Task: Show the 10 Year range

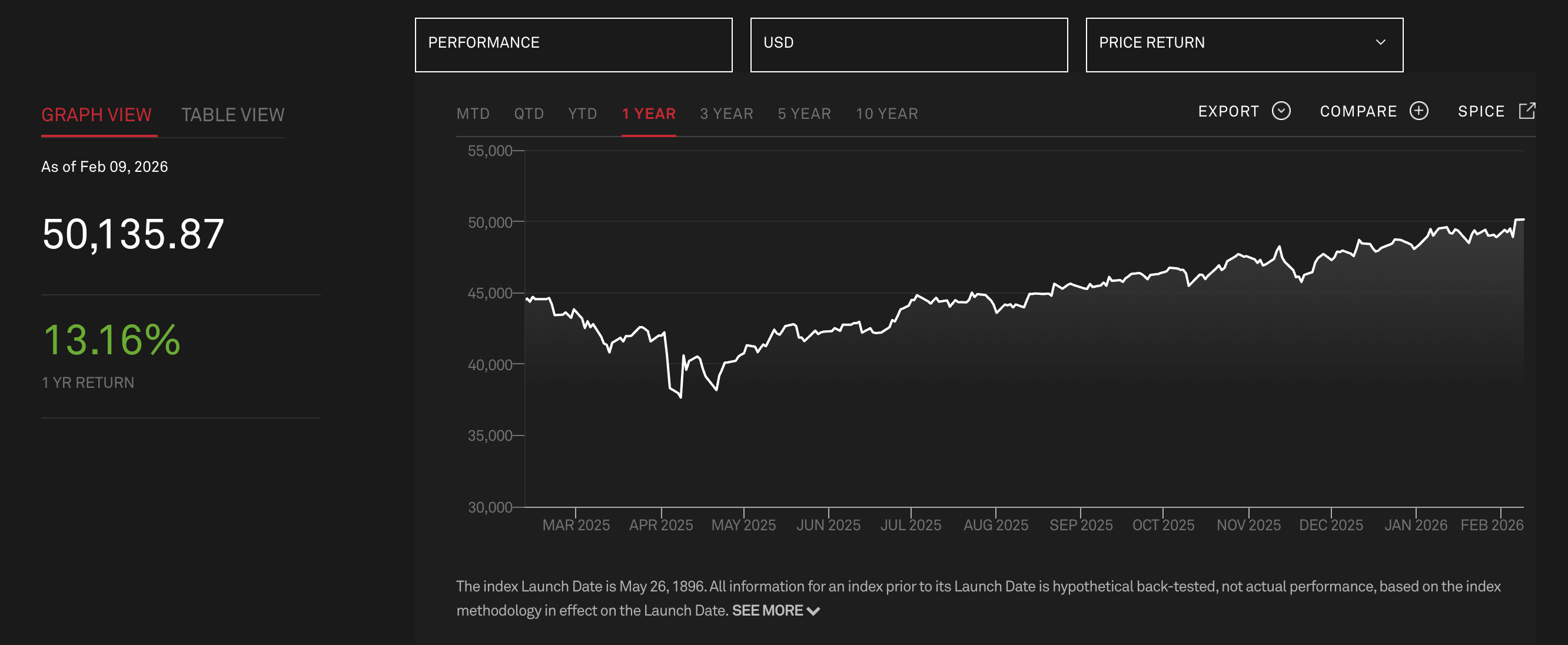Action: (886, 114)
